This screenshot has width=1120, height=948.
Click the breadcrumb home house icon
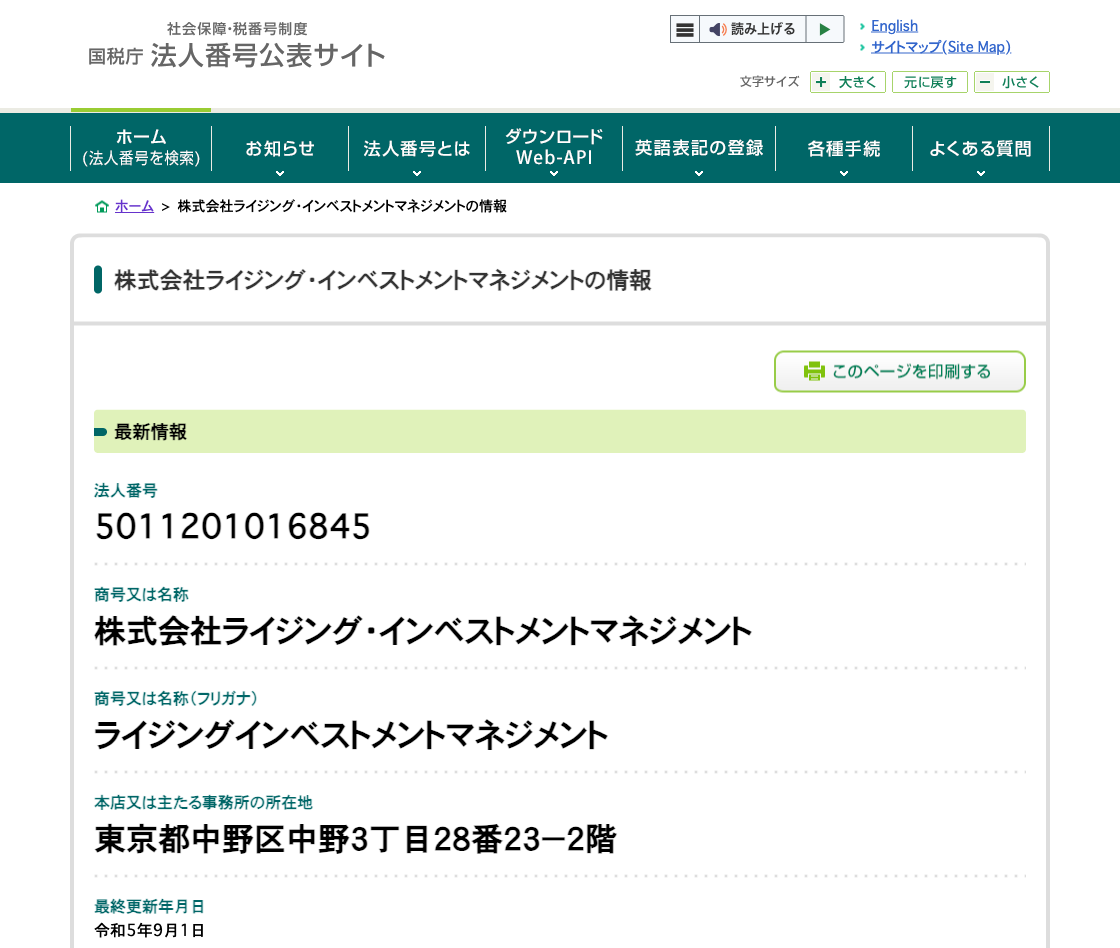[102, 206]
